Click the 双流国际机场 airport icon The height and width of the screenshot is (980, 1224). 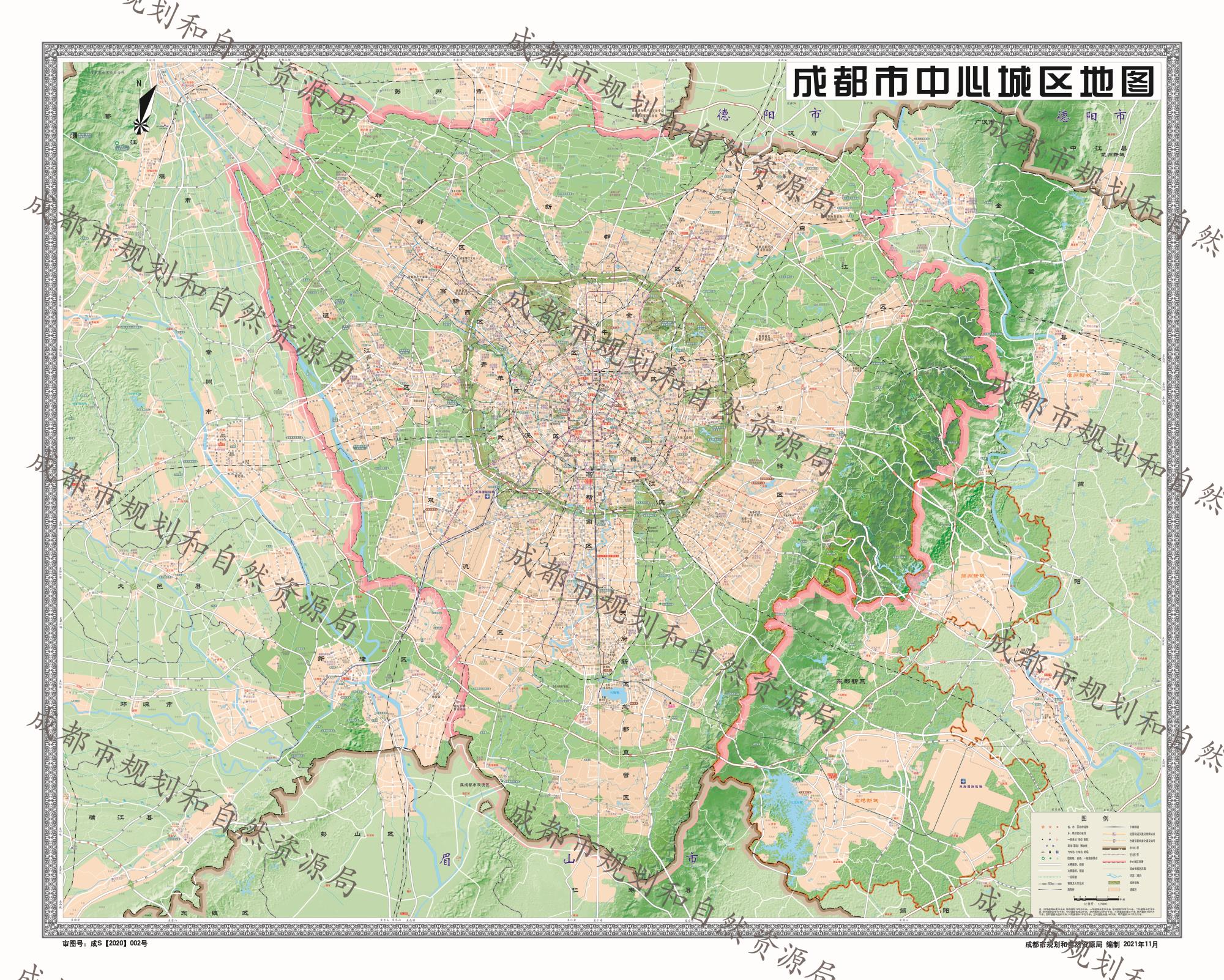(487, 496)
